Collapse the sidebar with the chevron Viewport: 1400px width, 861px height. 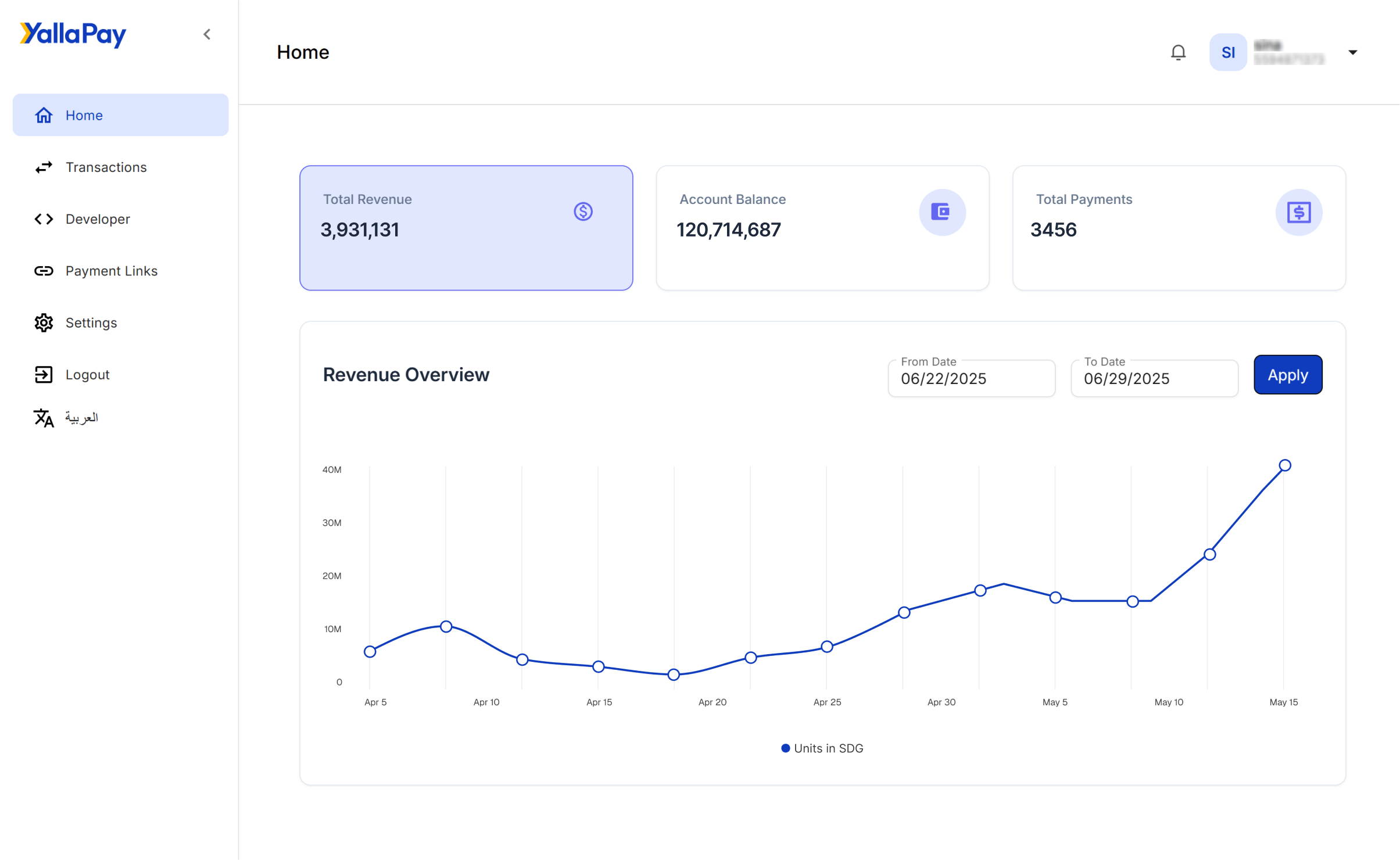coord(207,34)
